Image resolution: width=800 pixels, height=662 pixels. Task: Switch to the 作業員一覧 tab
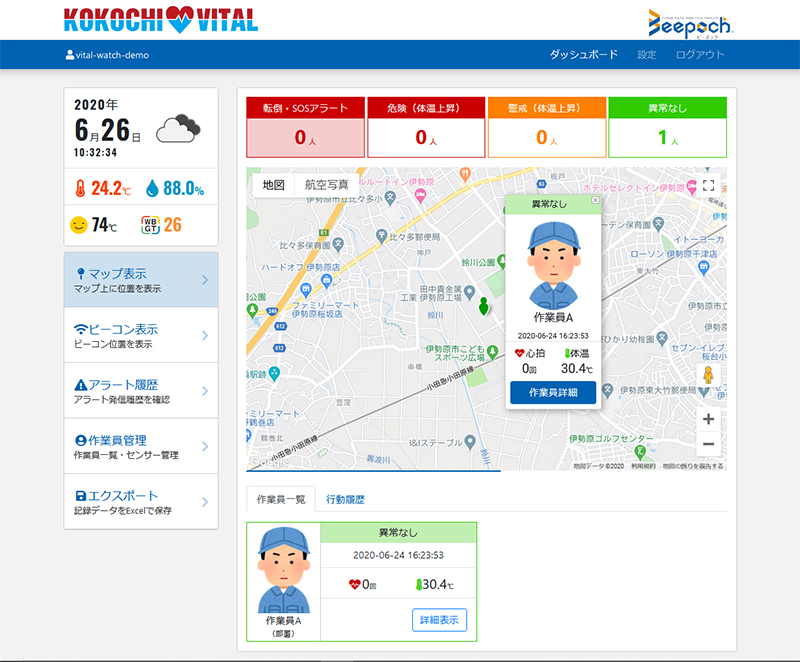click(x=281, y=499)
